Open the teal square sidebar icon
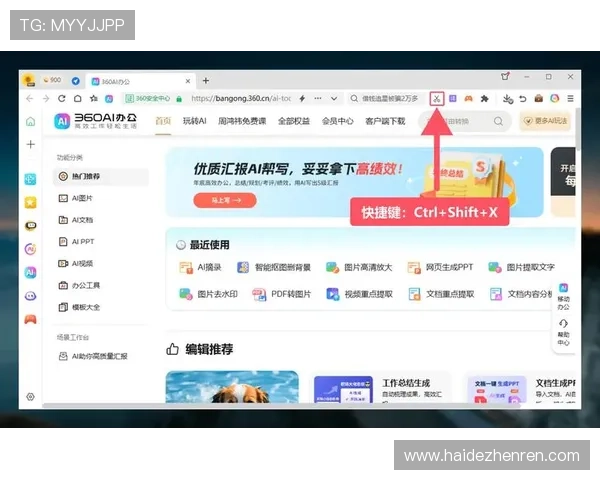The image size is (600, 480). point(31,179)
